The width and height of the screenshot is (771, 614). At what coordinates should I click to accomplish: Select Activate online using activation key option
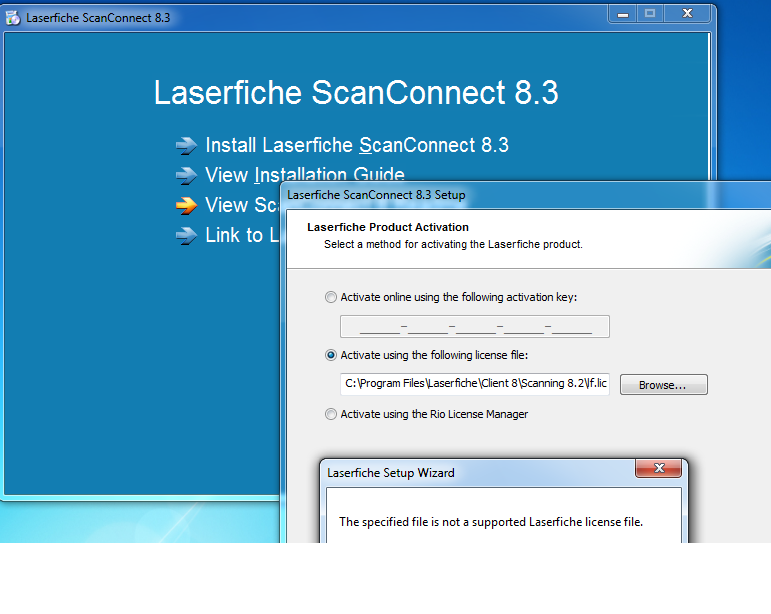pyautogui.click(x=331, y=297)
